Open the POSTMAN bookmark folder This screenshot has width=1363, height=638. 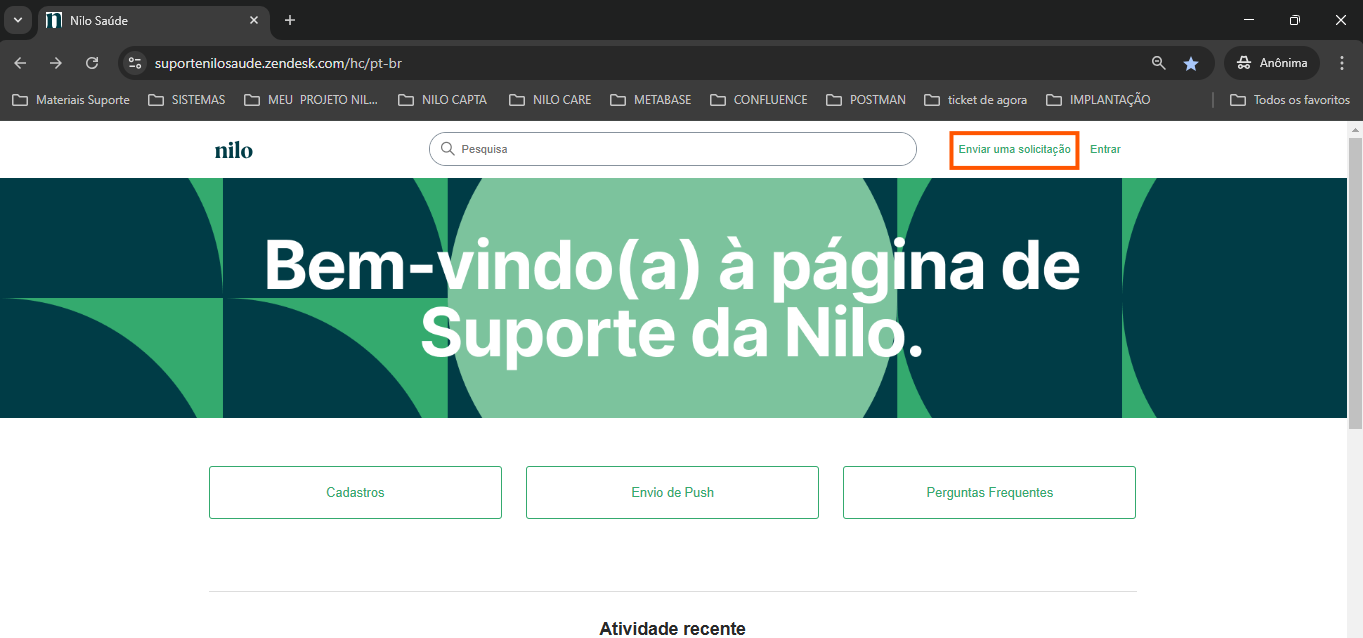tap(866, 100)
